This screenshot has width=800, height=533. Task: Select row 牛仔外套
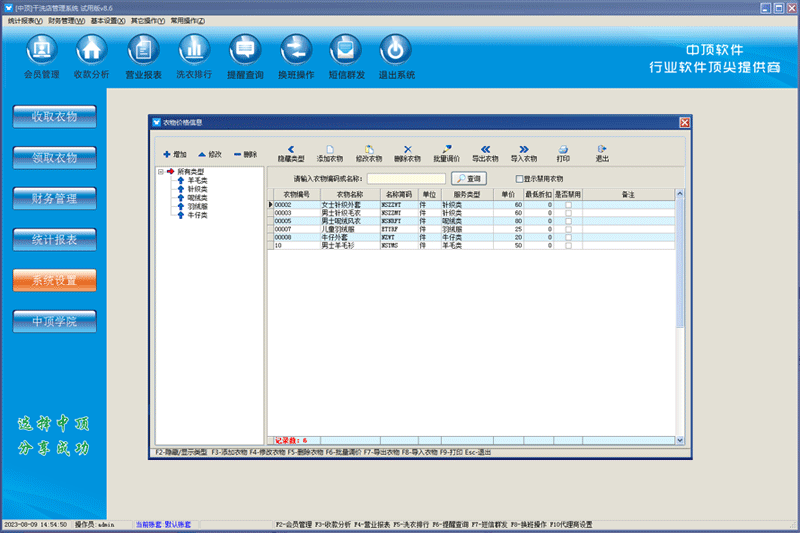tap(471, 237)
